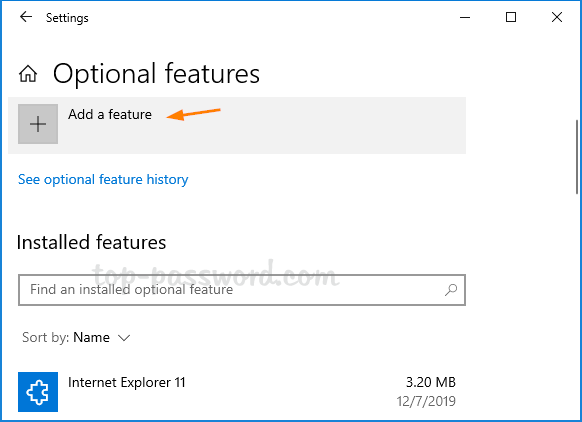Image resolution: width=582 pixels, height=422 pixels.
Task: Minimize the Settings window
Action: pos(465,17)
